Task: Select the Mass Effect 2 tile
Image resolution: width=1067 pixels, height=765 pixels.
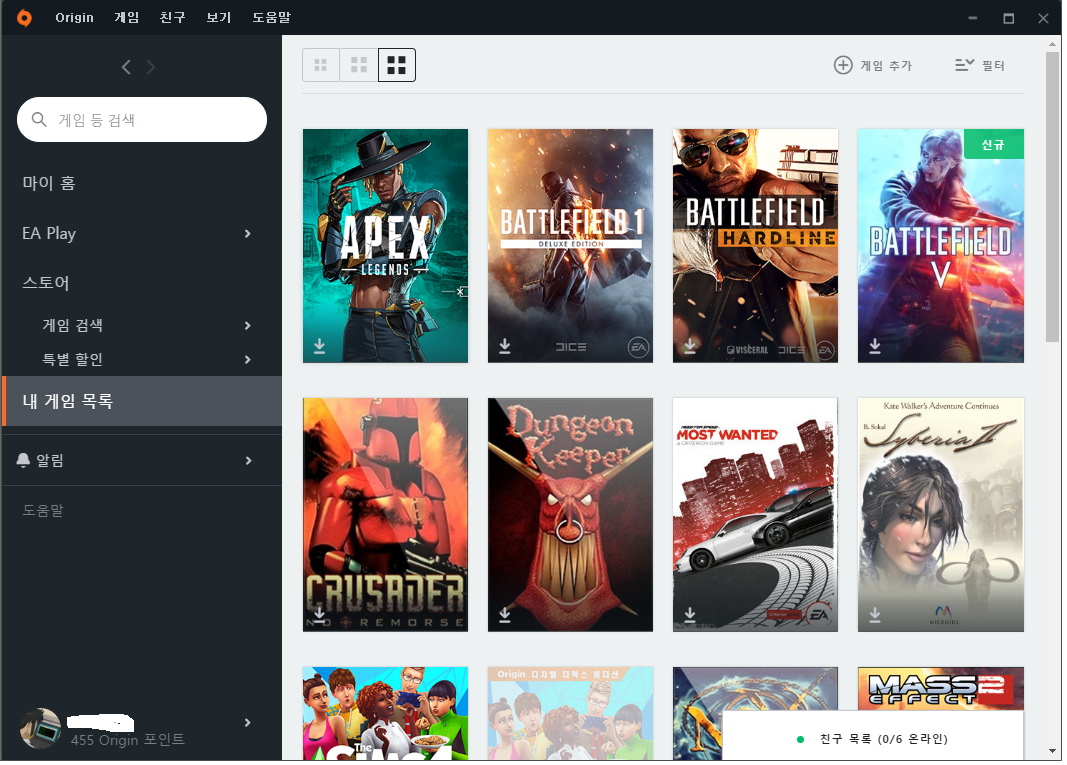Action: click(x=940, y=689)
